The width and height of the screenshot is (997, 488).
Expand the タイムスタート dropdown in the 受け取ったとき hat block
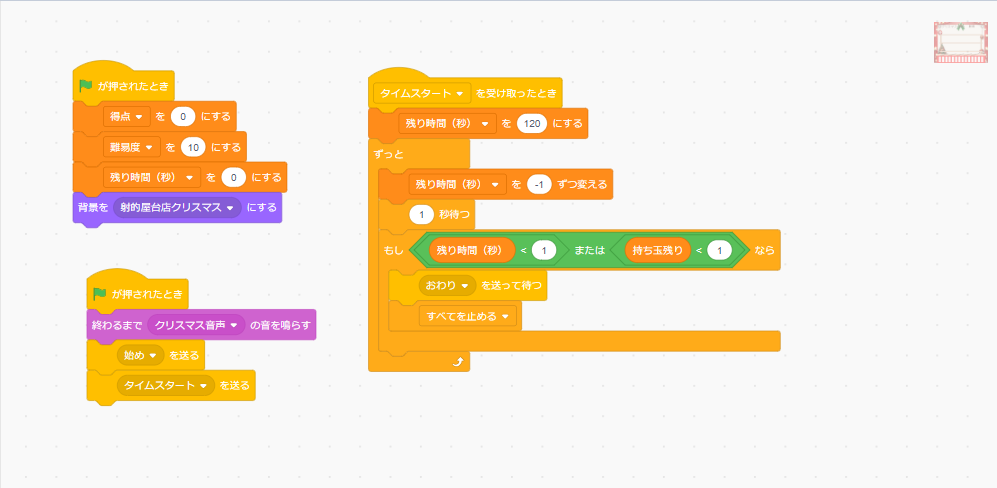(x=459, y=93)
